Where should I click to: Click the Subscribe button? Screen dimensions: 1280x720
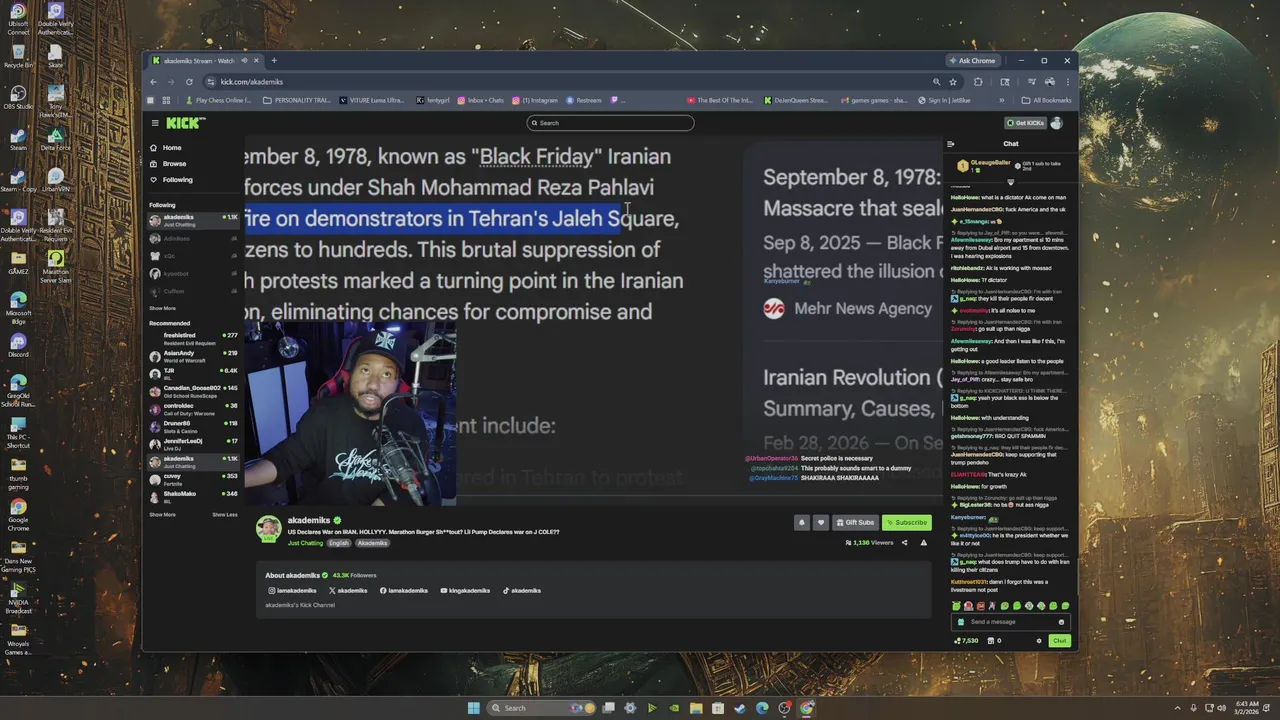[906, 522]
